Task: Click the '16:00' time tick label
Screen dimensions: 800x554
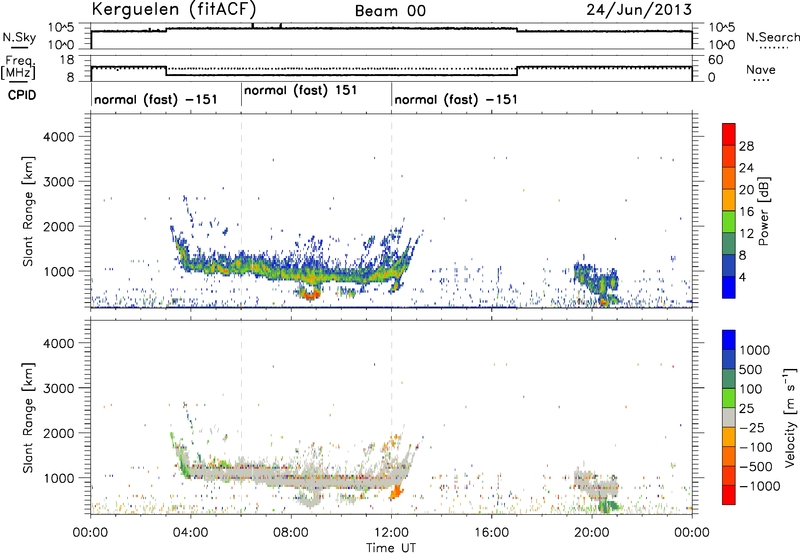Action: click(x=491, y=533)
